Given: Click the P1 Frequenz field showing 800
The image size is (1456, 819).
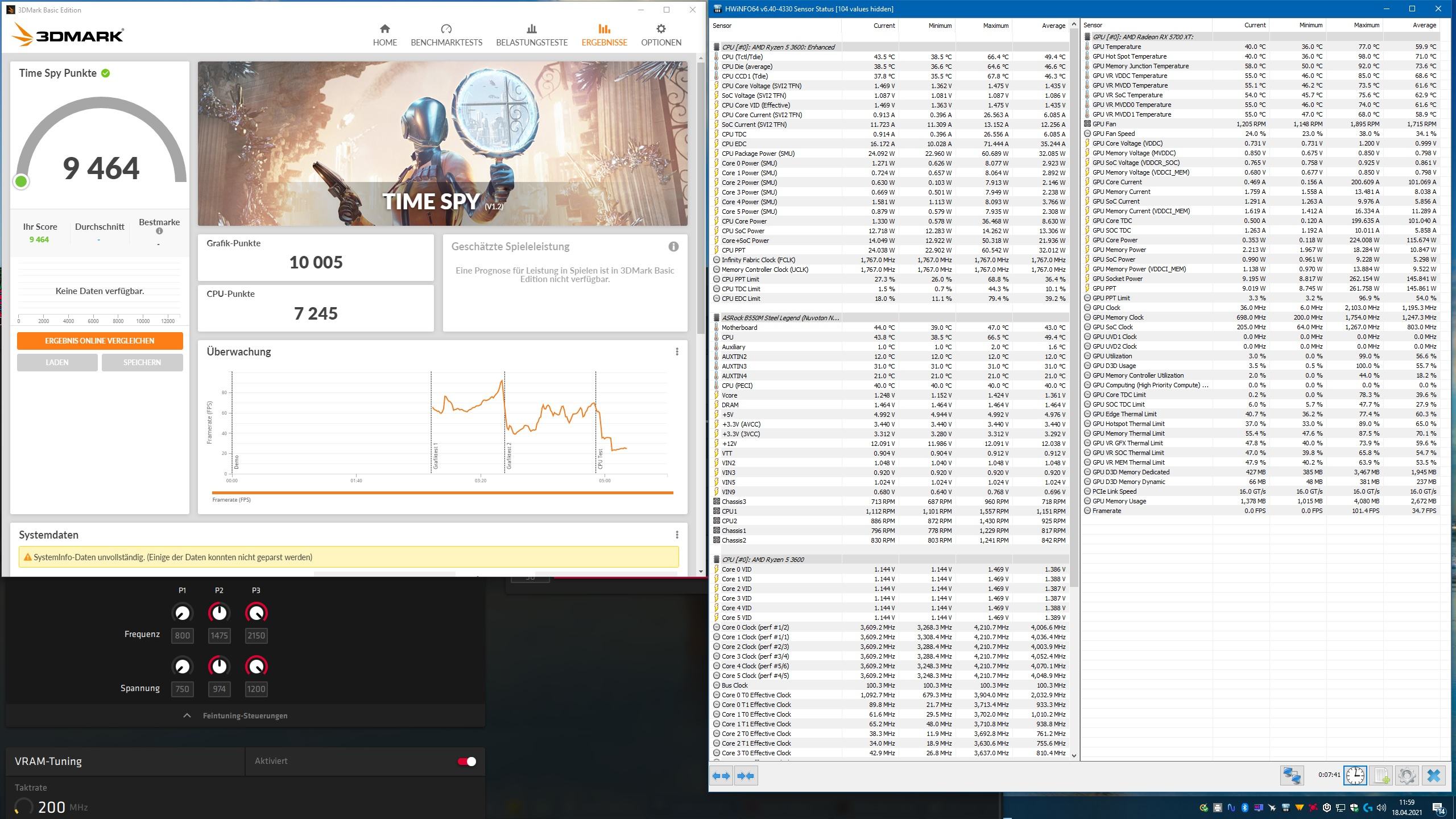Looking at the screenshot, I should coord(182,636).
